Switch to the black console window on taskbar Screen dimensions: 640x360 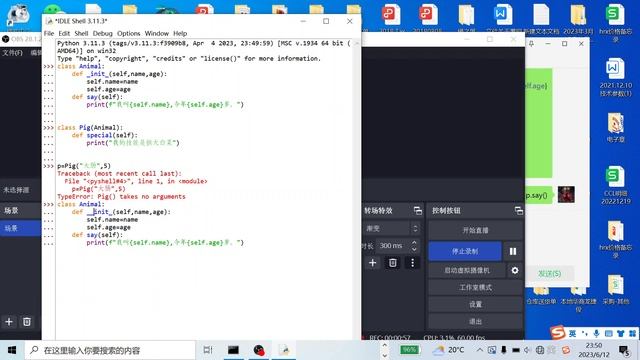[x=233, y=350]
